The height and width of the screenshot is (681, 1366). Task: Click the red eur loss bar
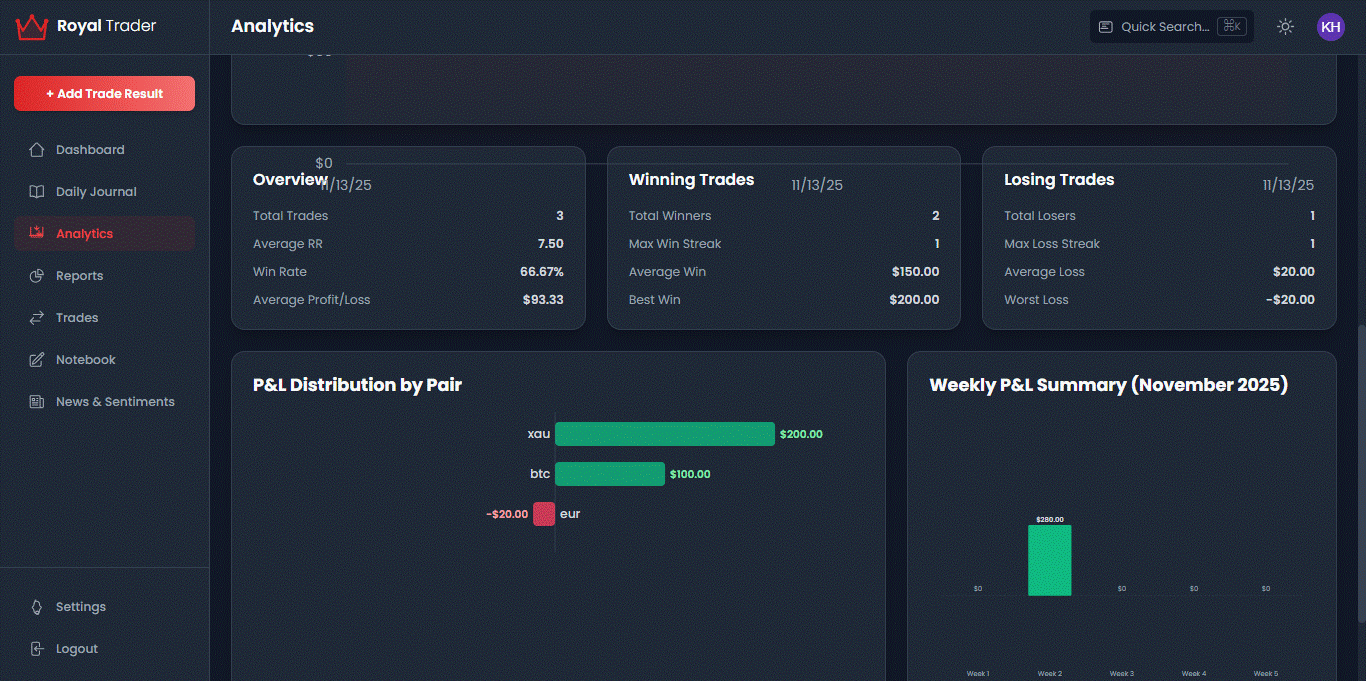pyautogui.click(x=543, y=513)
